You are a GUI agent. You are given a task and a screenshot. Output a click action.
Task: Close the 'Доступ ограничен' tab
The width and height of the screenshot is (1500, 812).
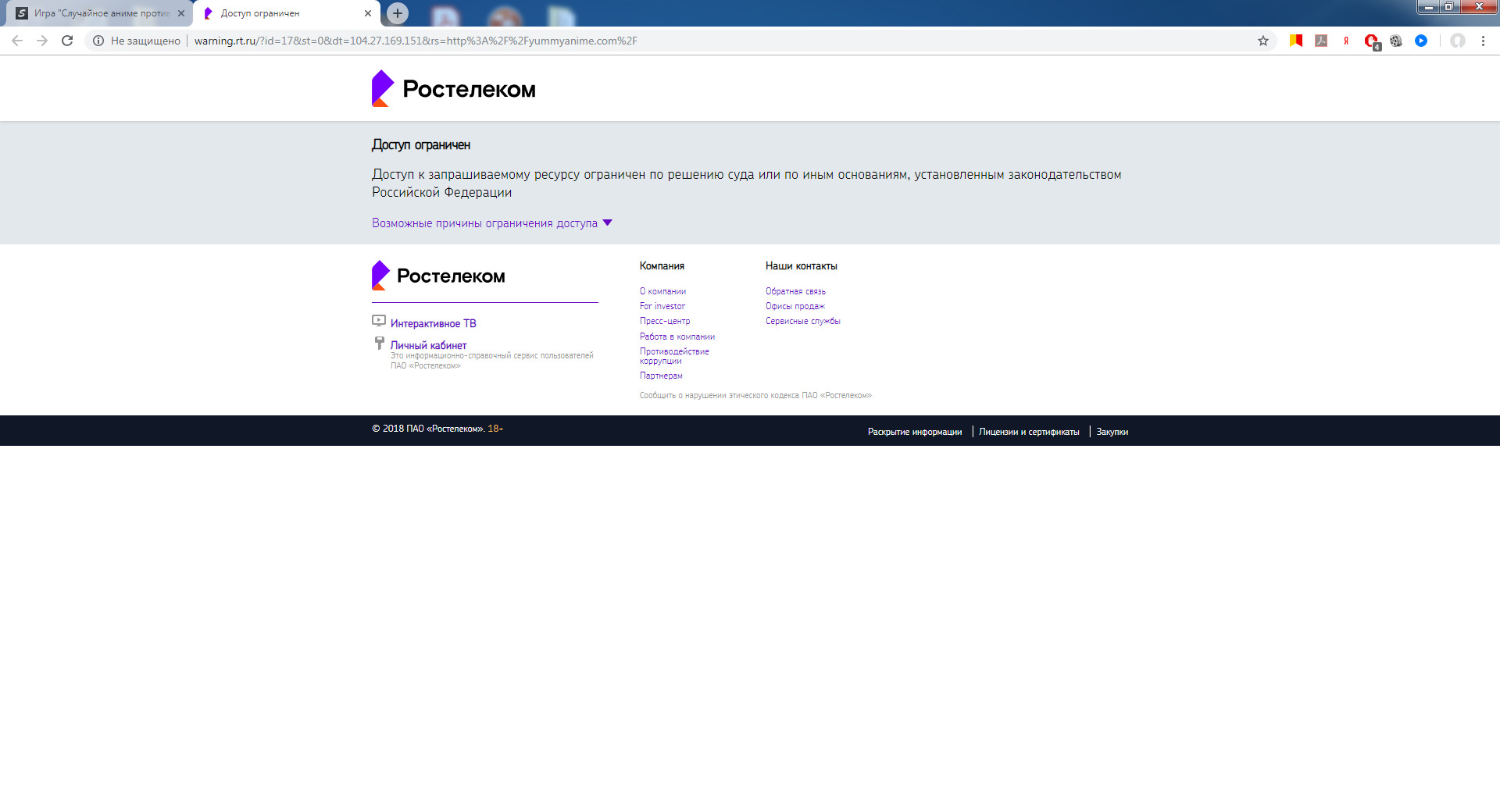[x=368, y=13]
